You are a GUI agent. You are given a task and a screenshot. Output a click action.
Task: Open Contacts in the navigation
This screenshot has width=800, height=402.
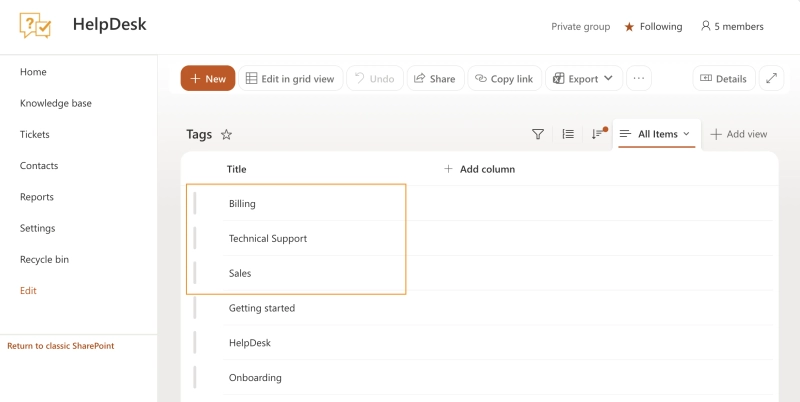point(39,166)
